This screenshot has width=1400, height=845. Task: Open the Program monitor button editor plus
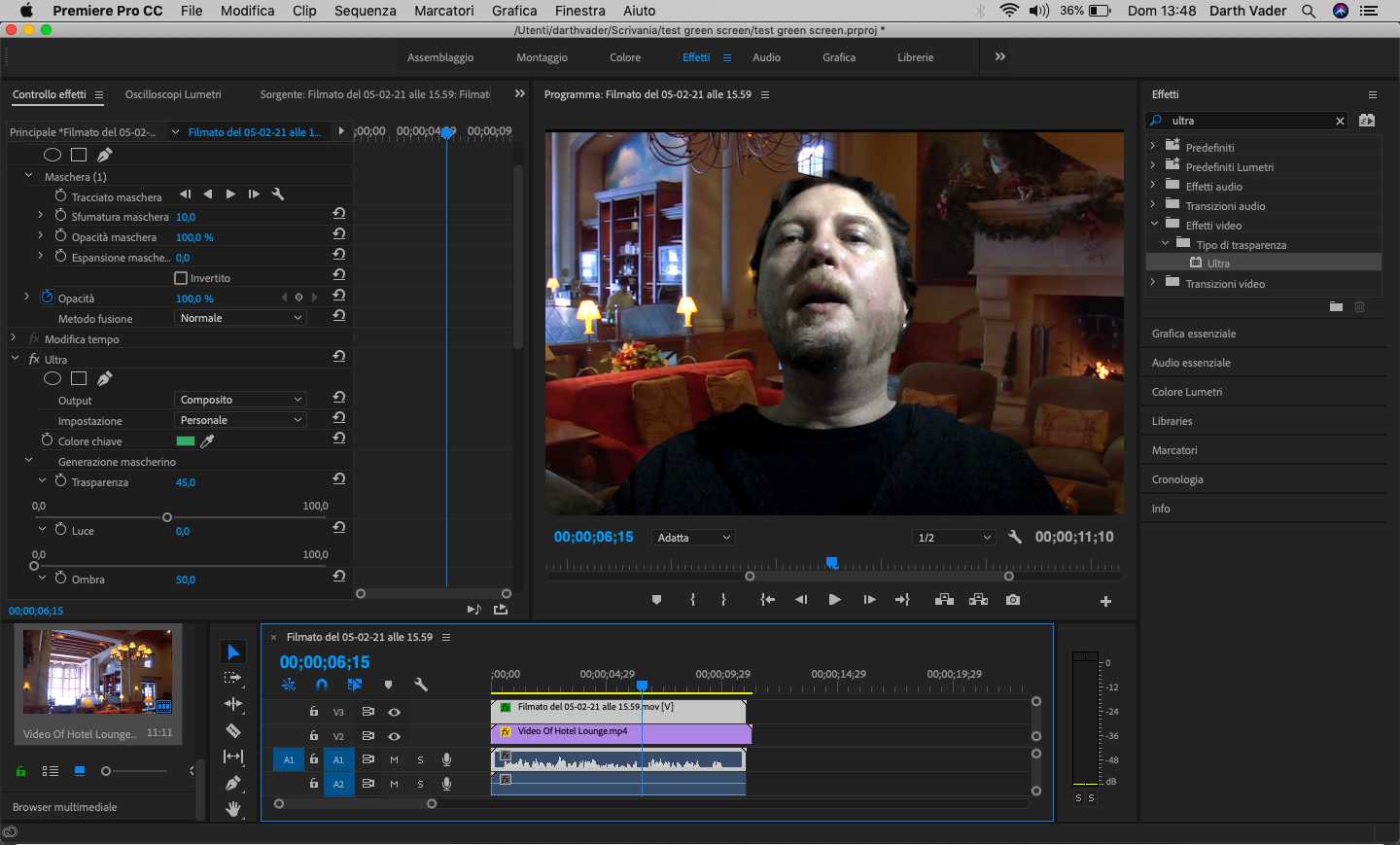click(x=1105, y=601)
